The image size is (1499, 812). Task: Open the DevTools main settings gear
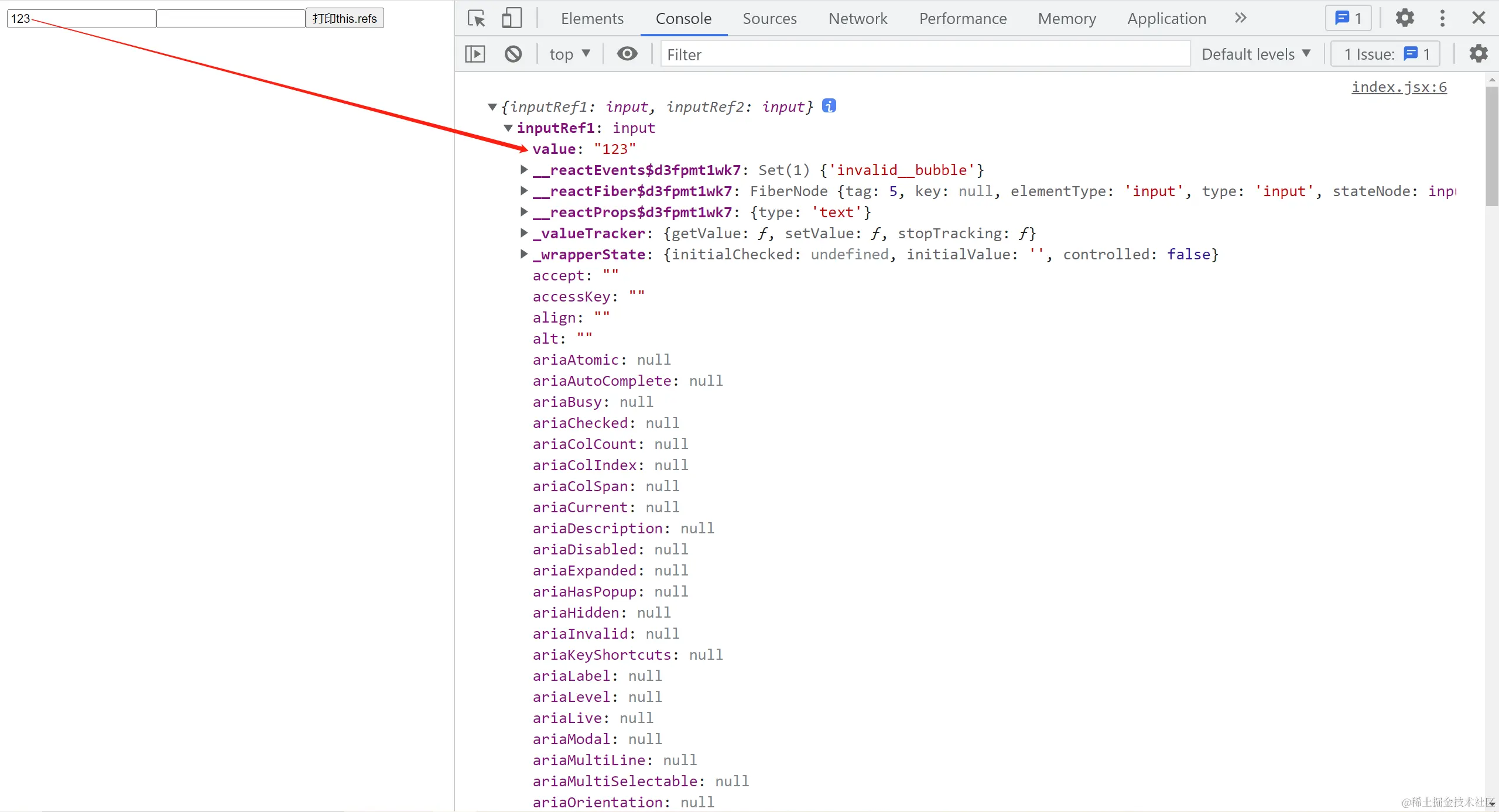tap(1405, 18)
